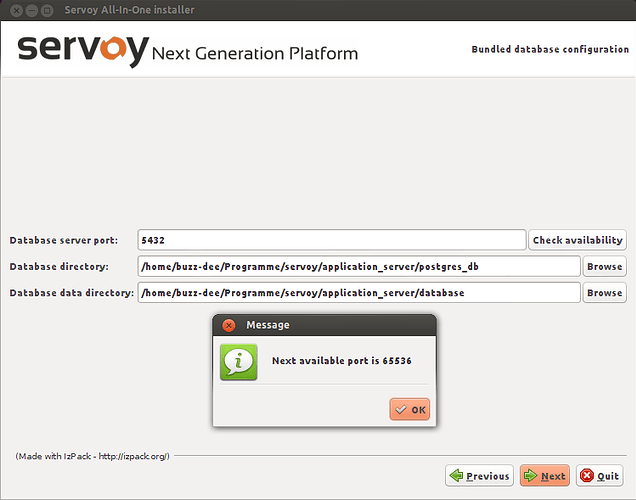Focus the Database server port field

pos(332,240)
